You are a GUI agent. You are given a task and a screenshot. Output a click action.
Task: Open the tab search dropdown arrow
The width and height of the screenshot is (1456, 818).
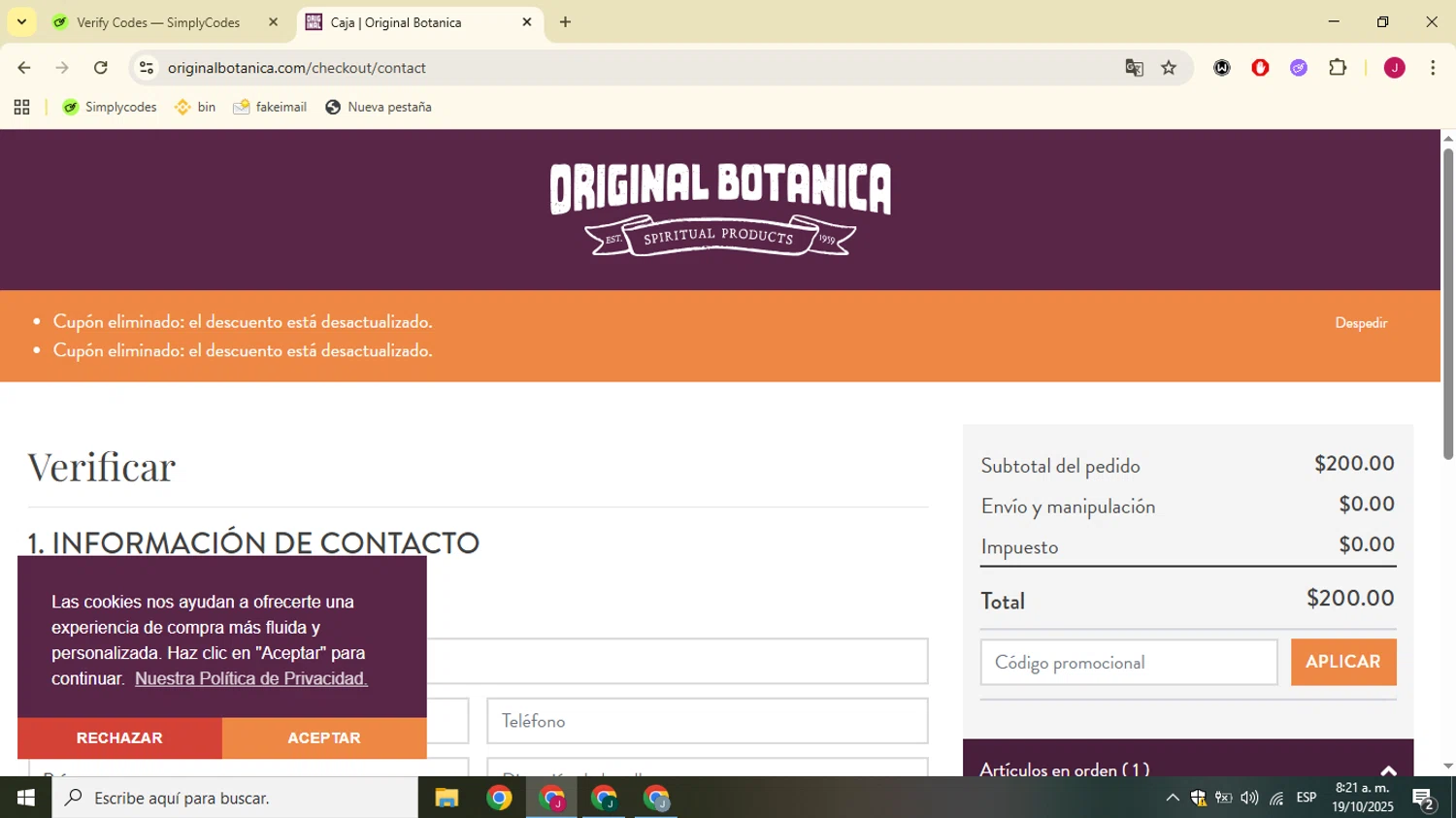(21, 21)
